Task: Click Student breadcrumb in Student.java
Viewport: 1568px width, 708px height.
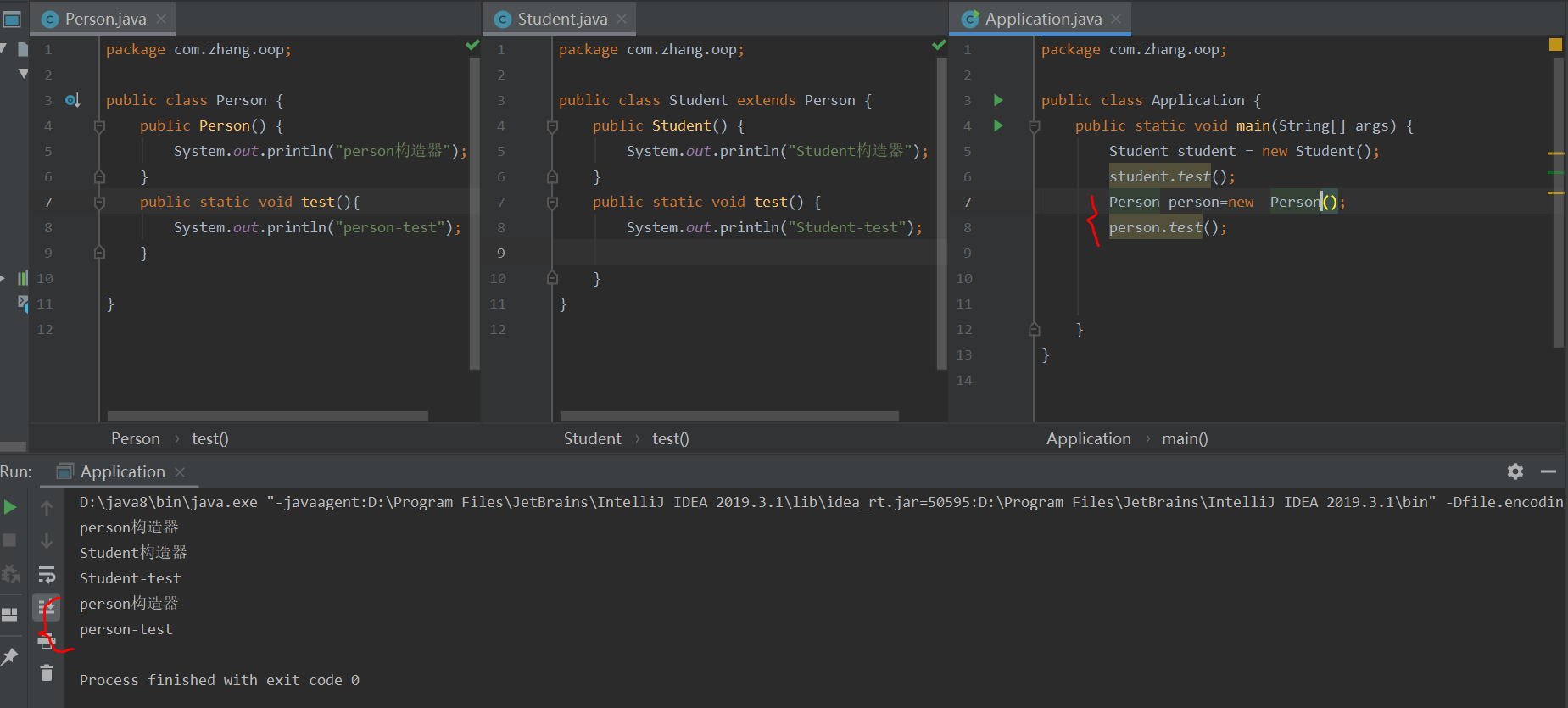Action: point(592,438)
